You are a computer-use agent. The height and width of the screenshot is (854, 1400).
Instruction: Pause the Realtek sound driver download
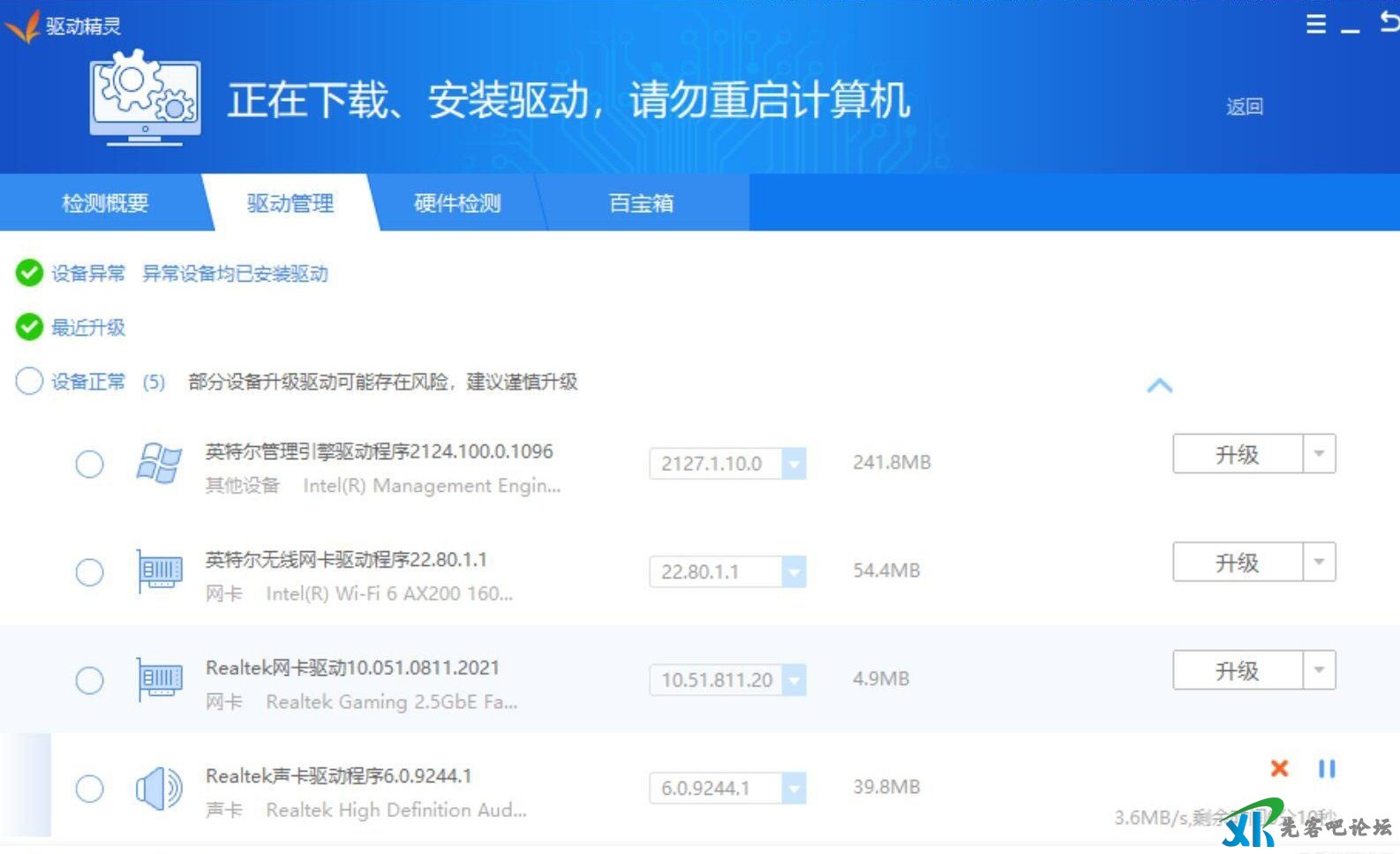coord(1327,768)
